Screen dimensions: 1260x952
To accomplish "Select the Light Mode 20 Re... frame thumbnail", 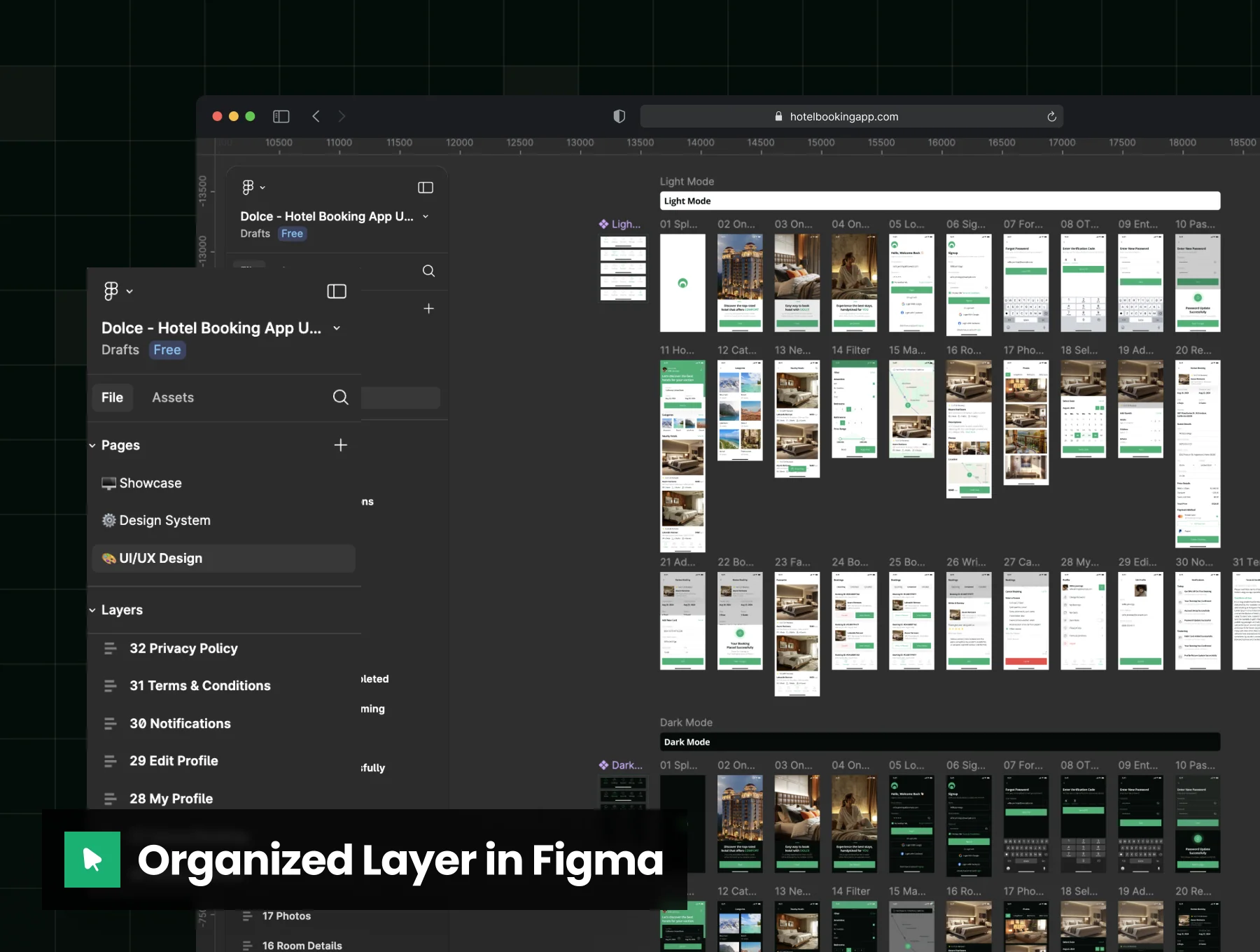I will [x=1198, y=454].
